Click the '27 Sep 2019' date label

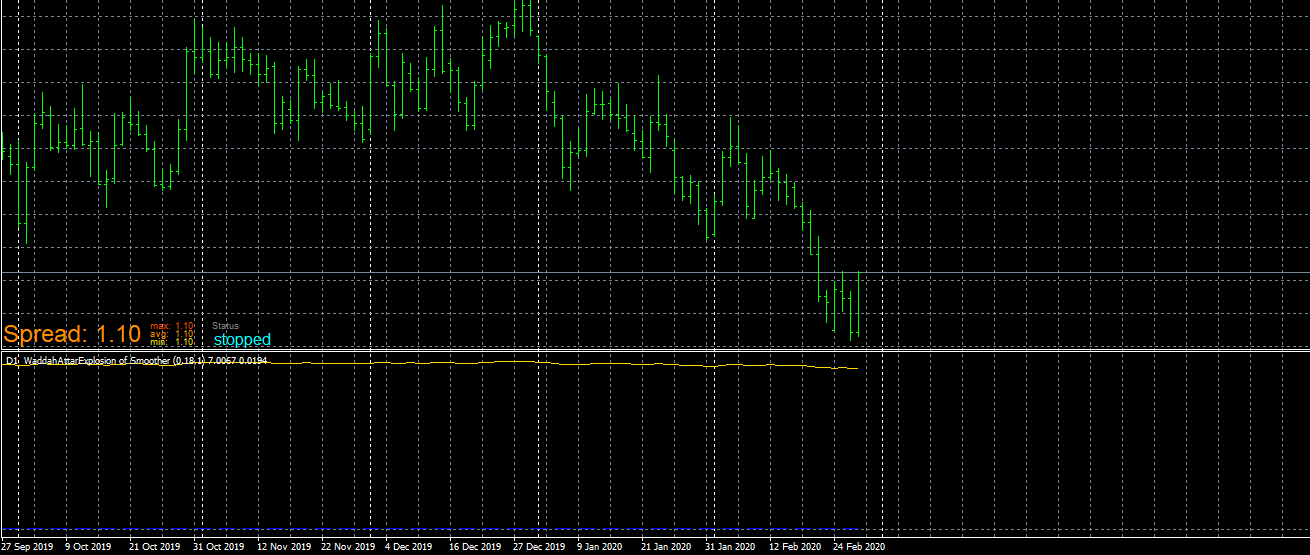tap(28, 547)
